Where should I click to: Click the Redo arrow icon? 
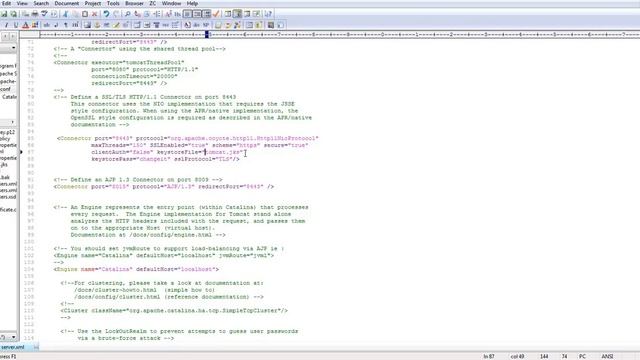[116, 14]
